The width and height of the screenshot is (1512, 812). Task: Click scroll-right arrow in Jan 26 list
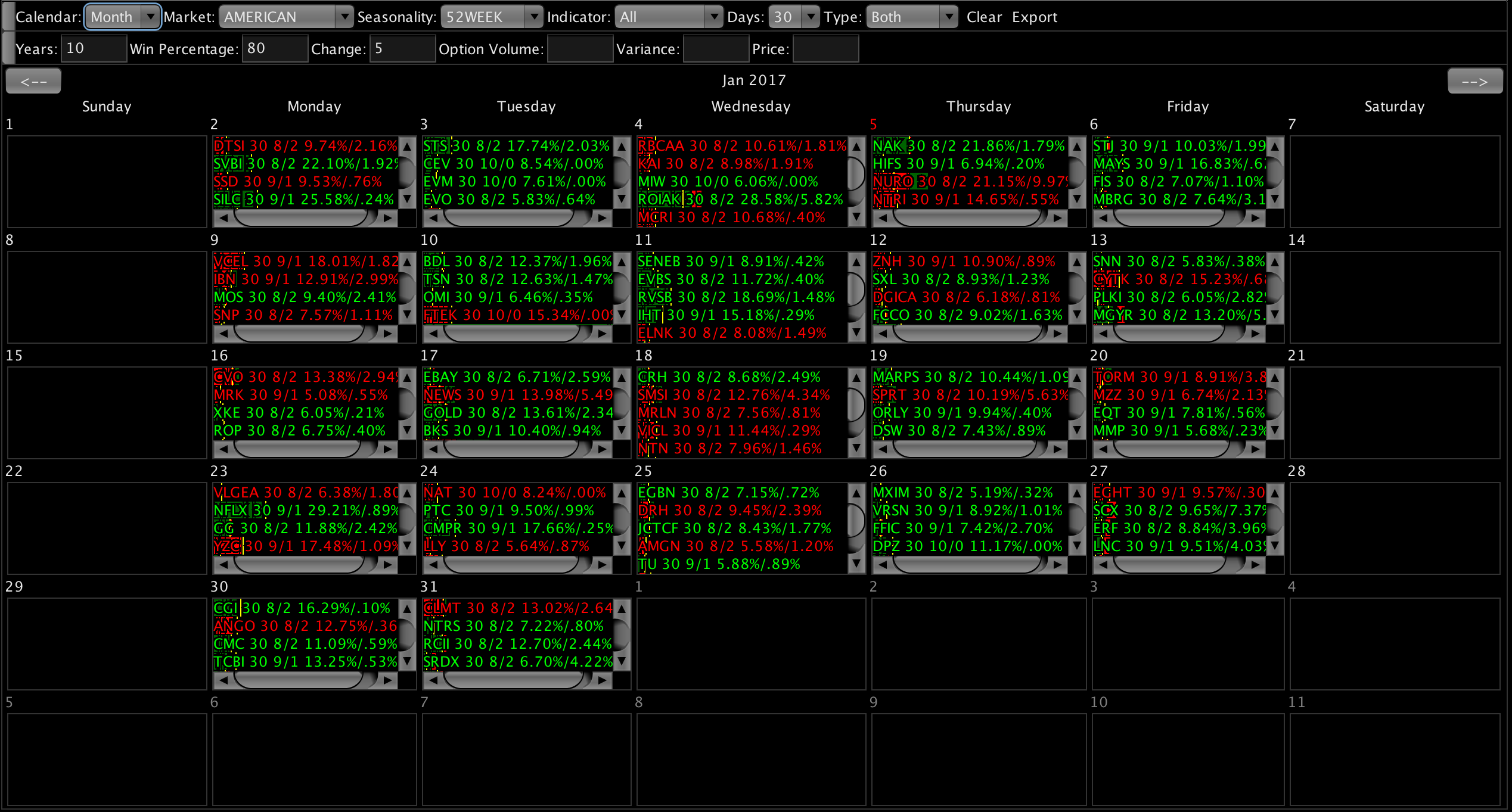[x=1058, y=565]
